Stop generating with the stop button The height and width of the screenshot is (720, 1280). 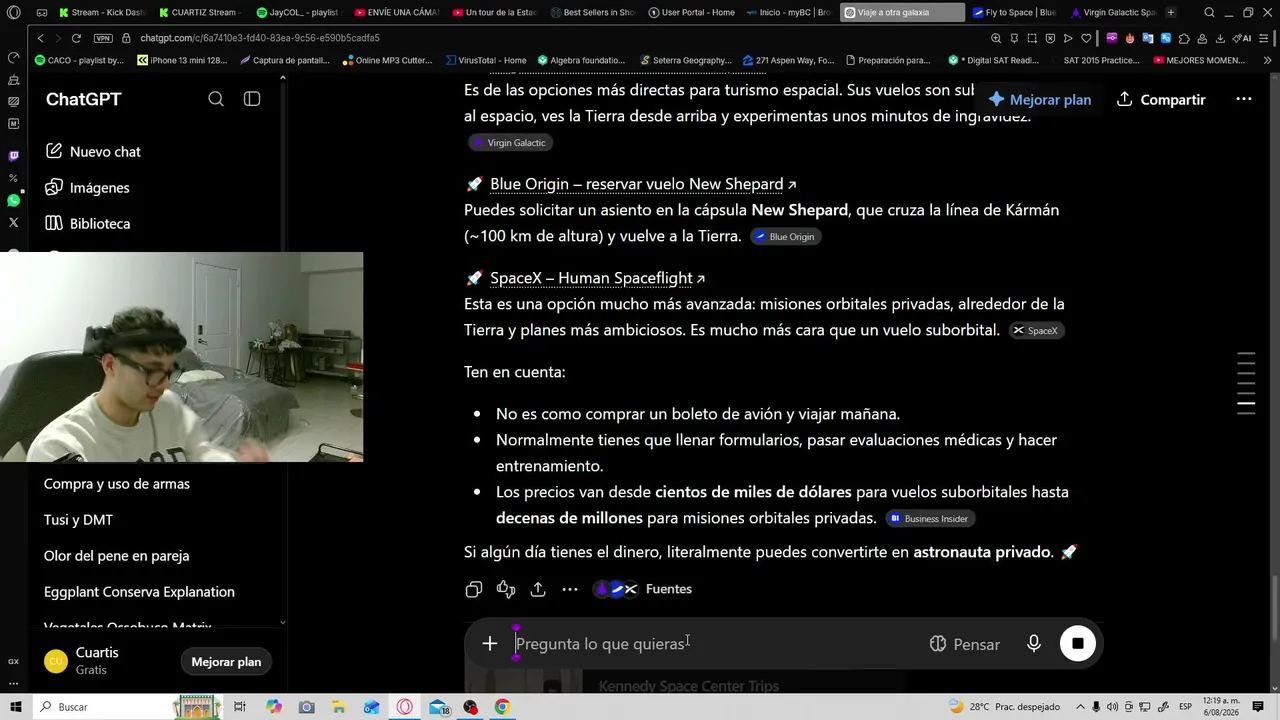(x=1078, y=644)
